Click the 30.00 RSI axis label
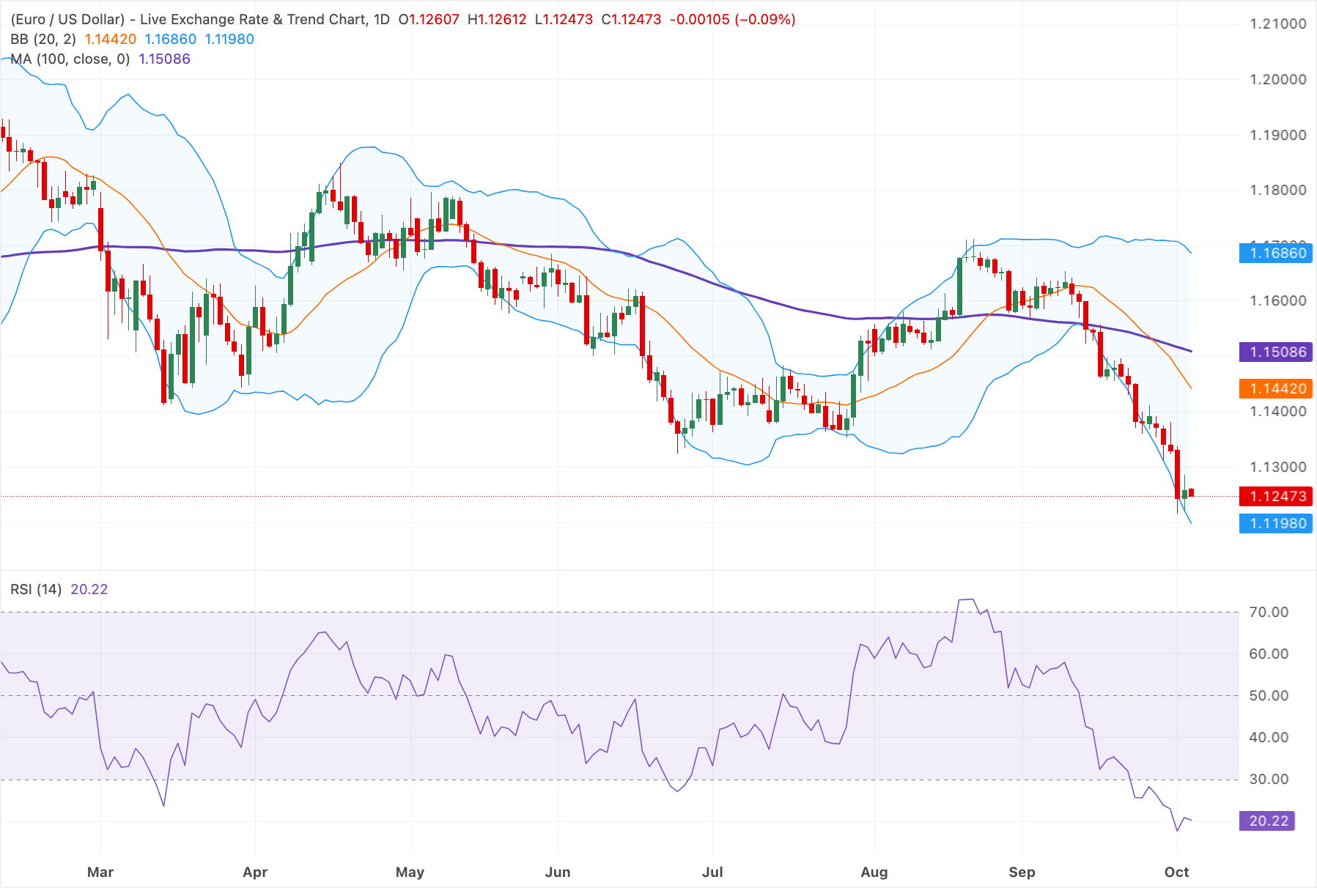 (x=1269, y=780)
